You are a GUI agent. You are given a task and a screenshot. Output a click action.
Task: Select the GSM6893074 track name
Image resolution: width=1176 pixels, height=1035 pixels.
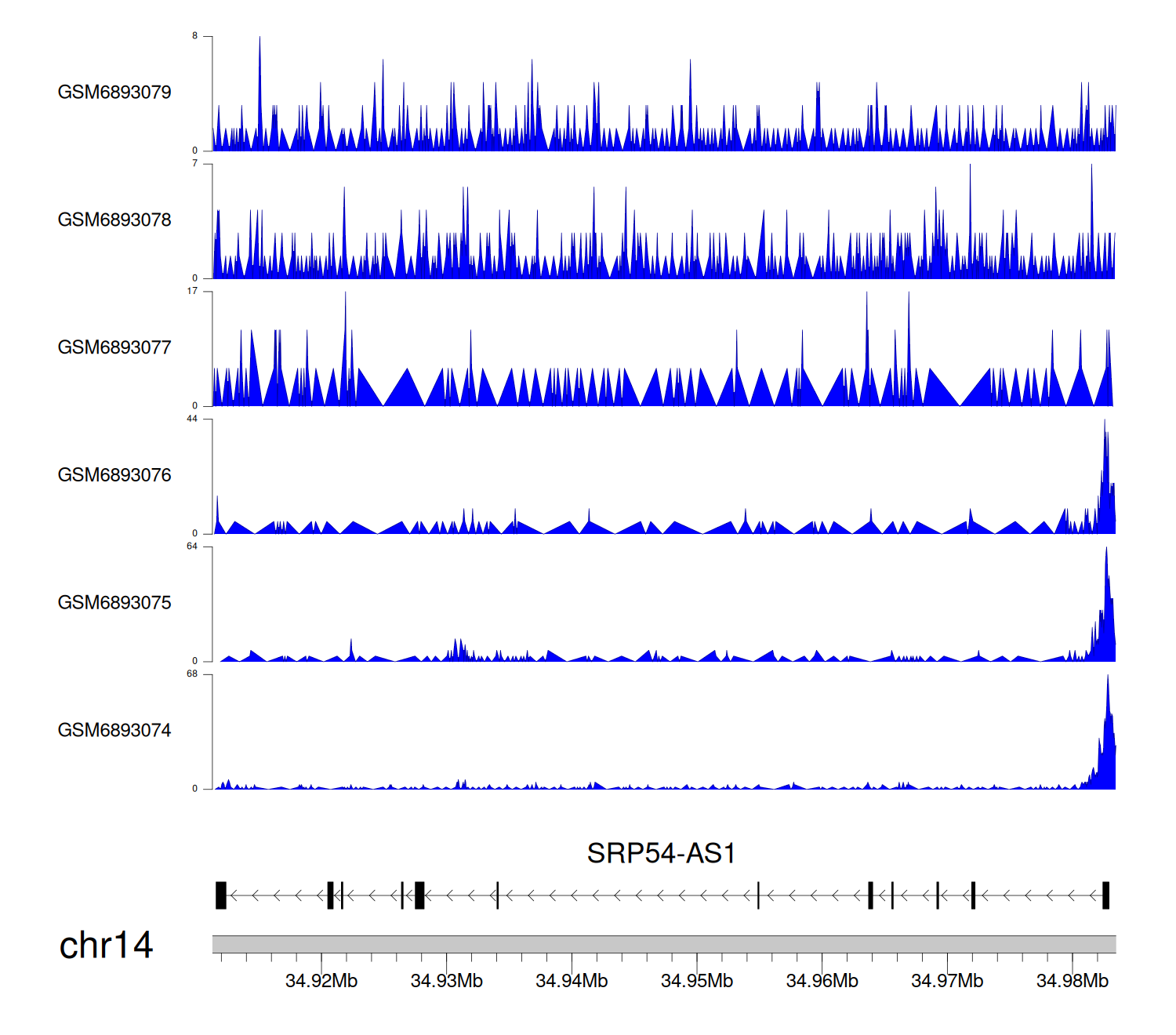pos(114,731)
